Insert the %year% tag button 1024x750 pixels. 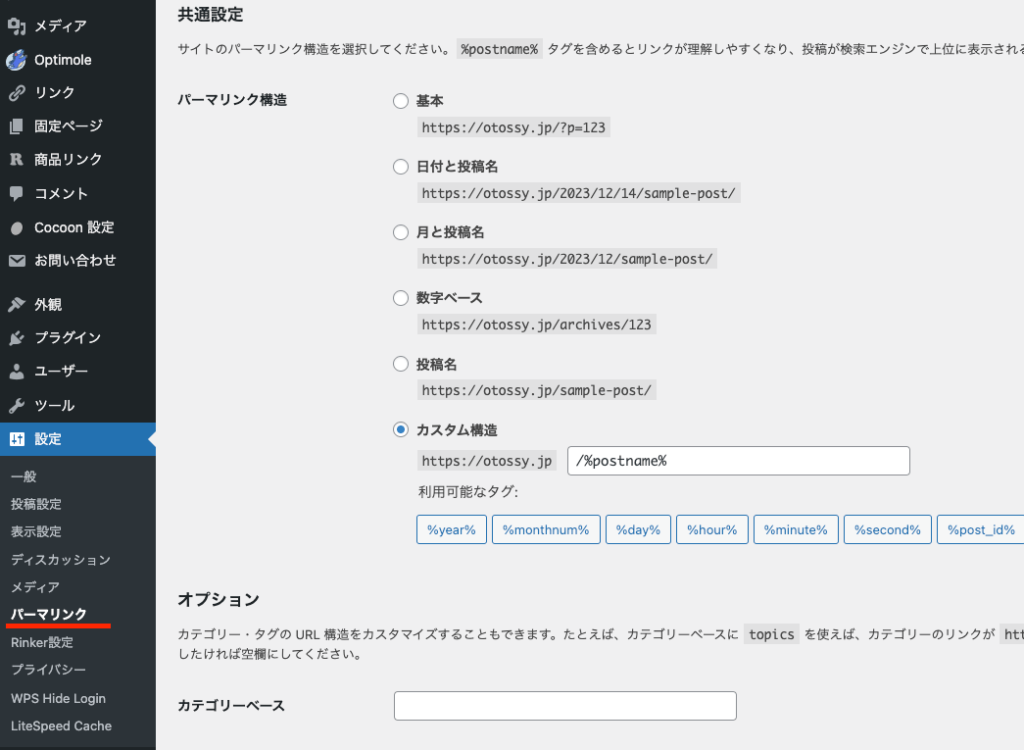tap(451, 530)
